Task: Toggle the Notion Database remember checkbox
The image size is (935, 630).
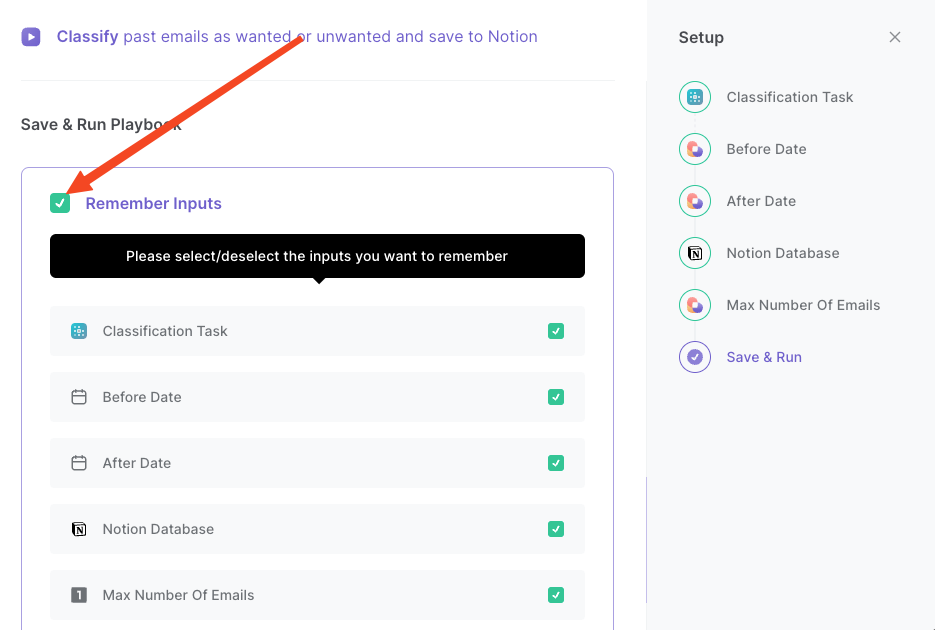Action: pyautogui.click(x=556, y=529)
